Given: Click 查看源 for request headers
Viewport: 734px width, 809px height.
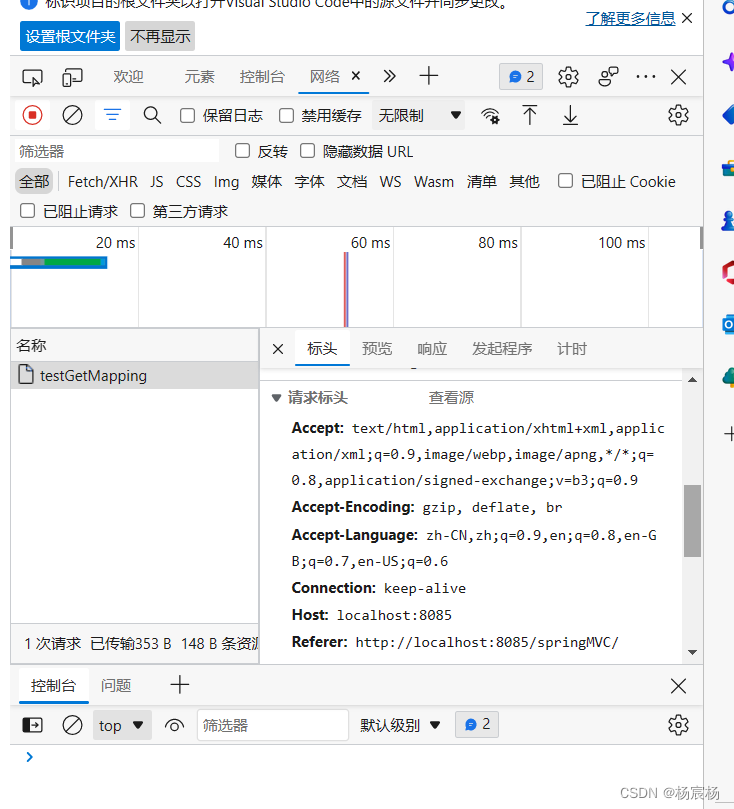Looking at the screenshot, I should click(451, 398).
